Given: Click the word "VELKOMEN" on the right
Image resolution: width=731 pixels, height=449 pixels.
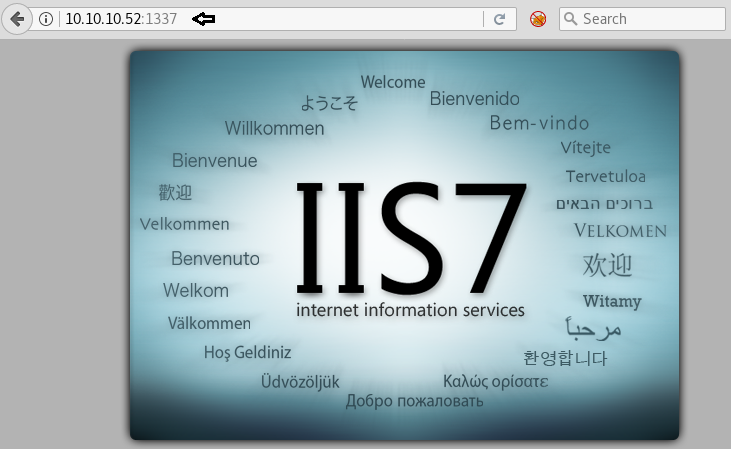Looking at the screenshot, I should 620,231.
